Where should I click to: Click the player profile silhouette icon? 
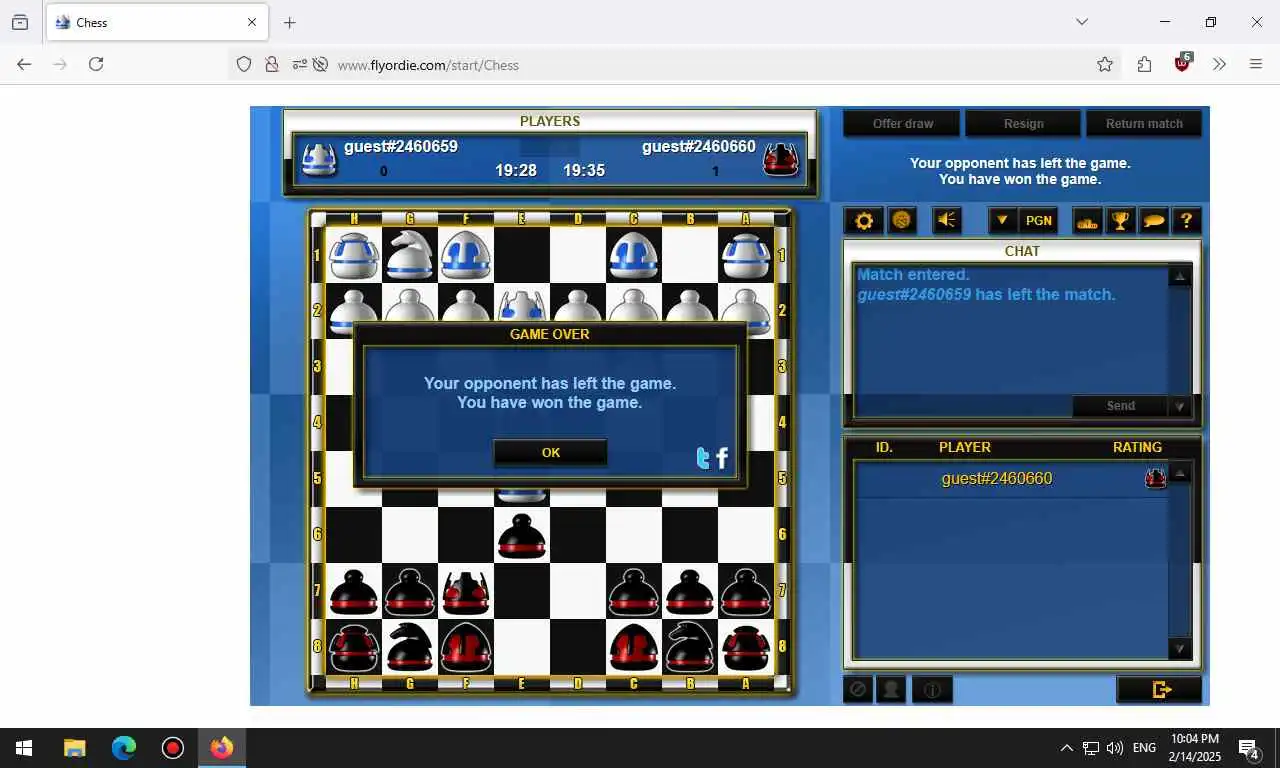coord(890,689)
